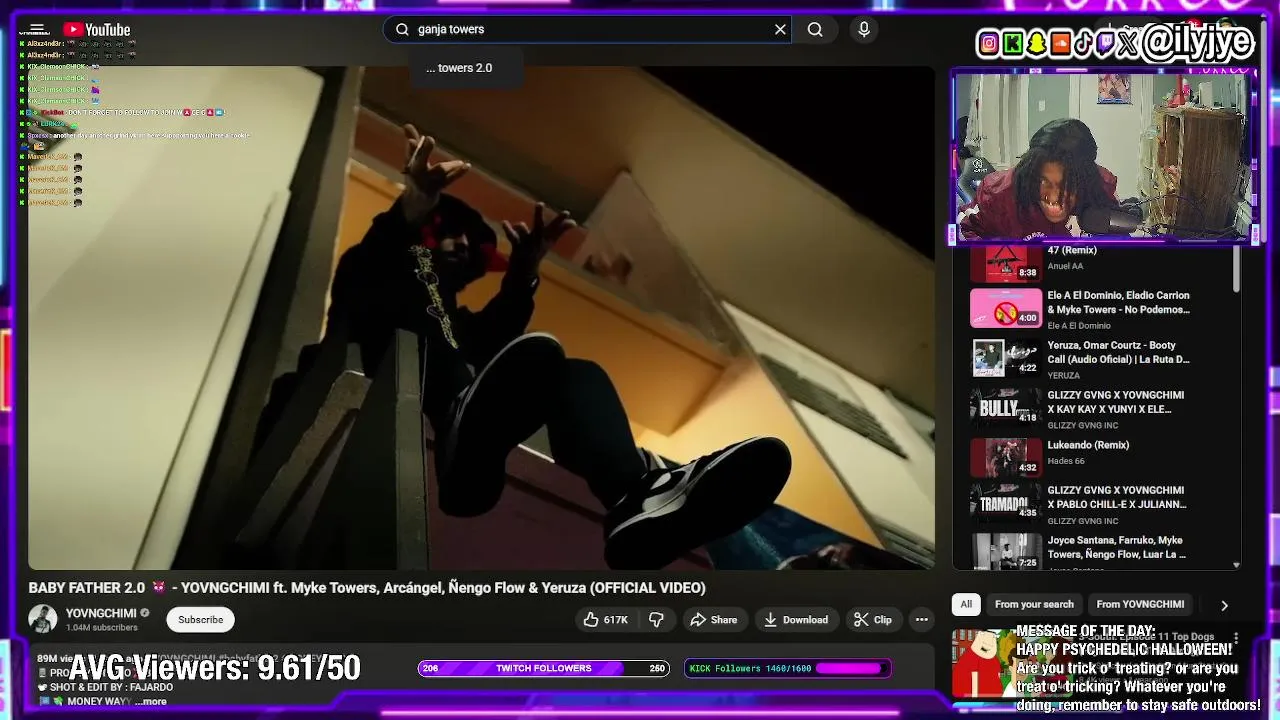The image size is (1280, 720).
Task: Click 'Anuel AA' channel name
Action: (x=1065, y=266)
